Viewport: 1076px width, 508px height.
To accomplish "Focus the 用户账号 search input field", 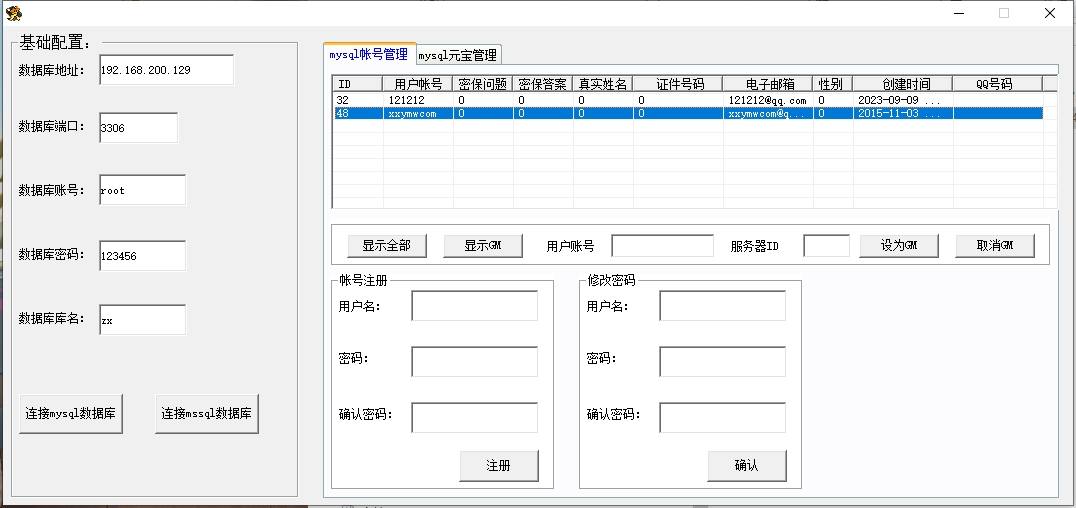I will (662, 246).
